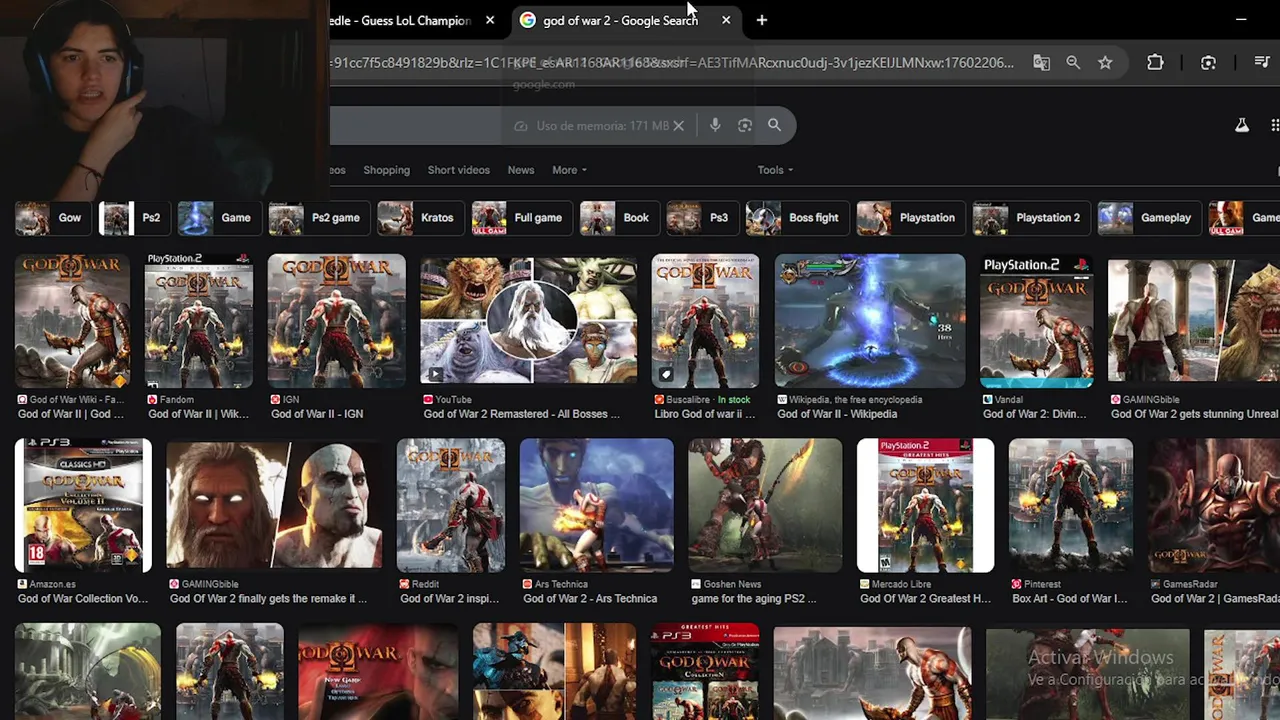Filter images by the Kratos chip
The height and width of the screenshot is (720, 1280).
[419, 218]
